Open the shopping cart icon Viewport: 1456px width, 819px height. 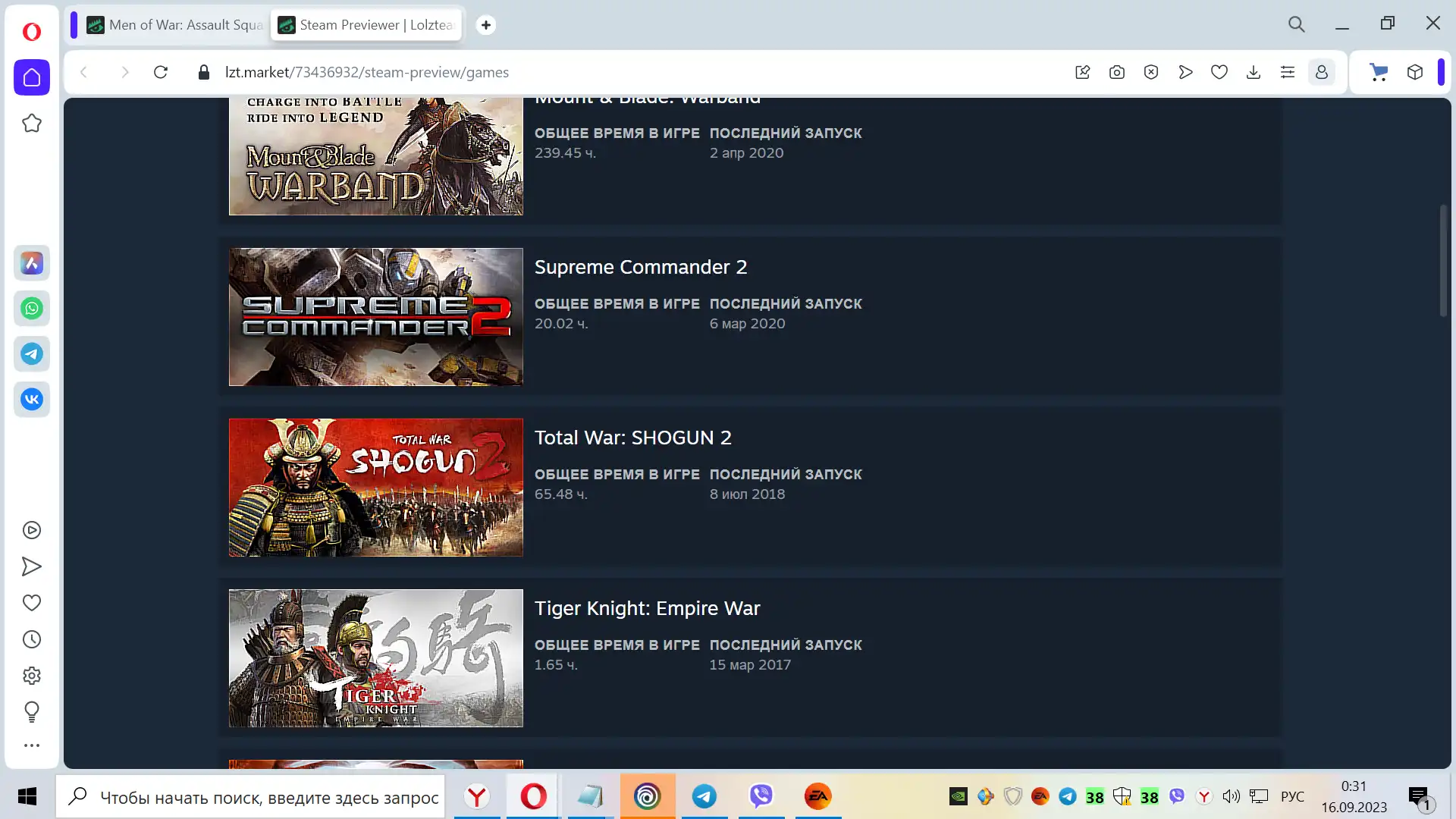coord(1379,72)
